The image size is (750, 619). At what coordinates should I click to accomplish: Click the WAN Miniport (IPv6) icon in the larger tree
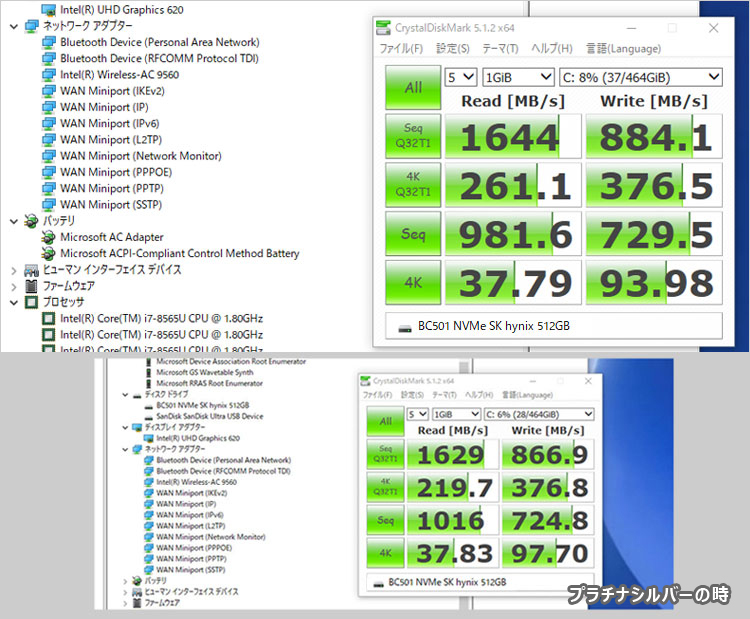48,123
